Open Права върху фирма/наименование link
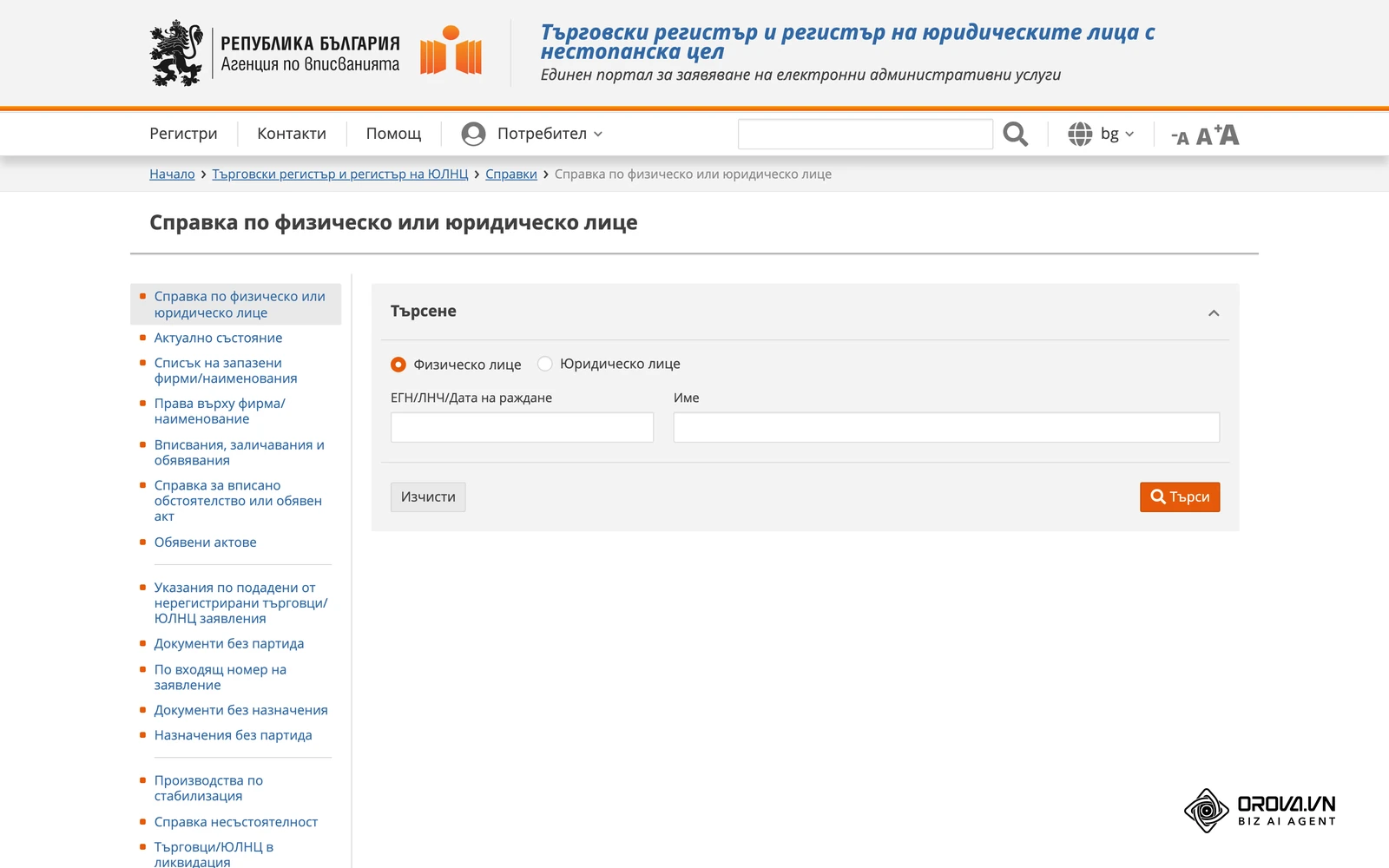 click(220, 411)
